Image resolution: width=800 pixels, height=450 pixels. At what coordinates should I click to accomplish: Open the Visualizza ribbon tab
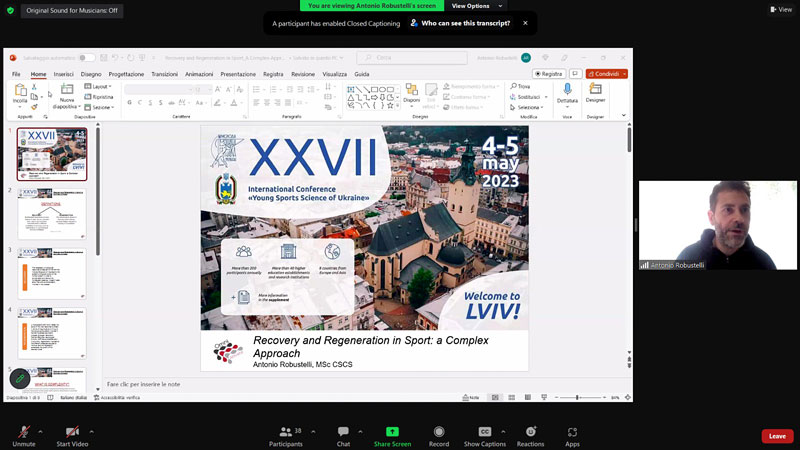[x=334, y=74]
